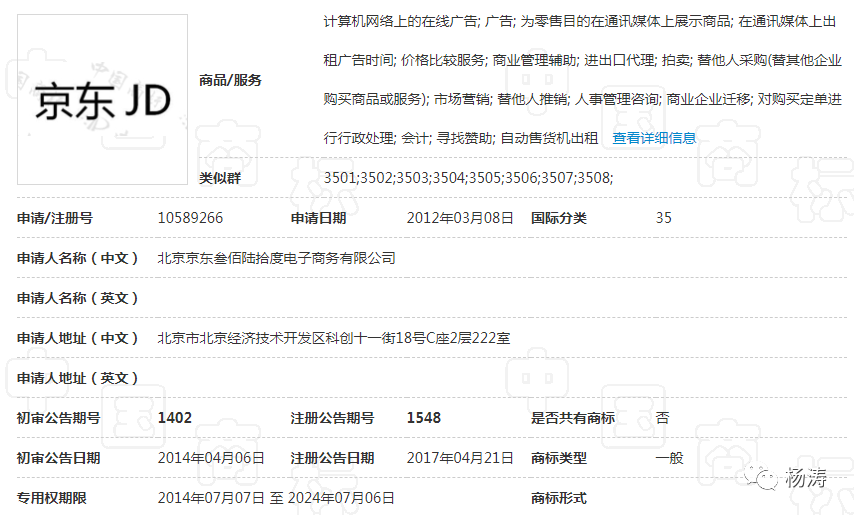Click preliminary announcement issue number 1402

click(174, 418)
